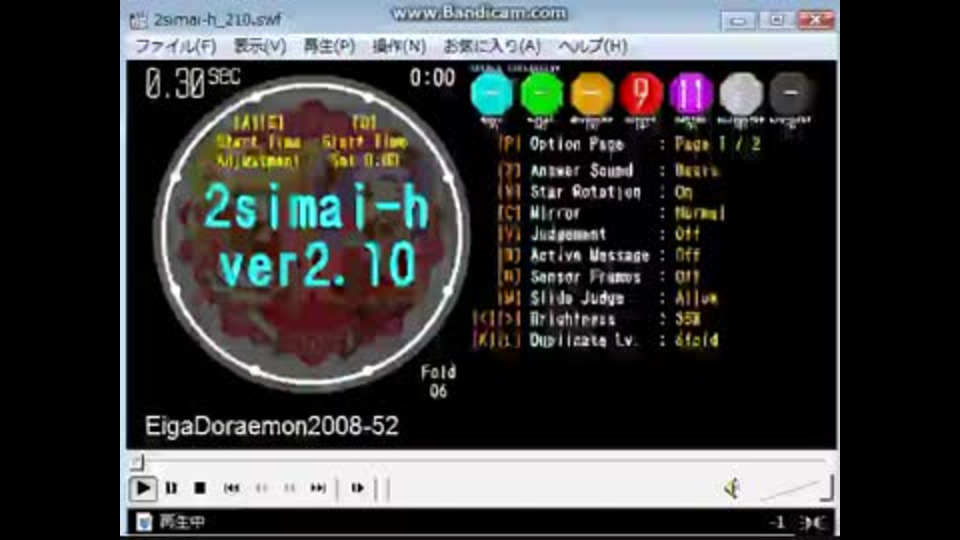Toggle the Slide Judge 'Allow' value

pos(696,298)
